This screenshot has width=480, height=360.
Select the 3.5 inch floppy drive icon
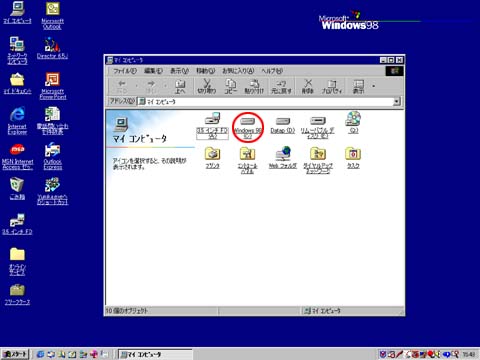(212, 119)
